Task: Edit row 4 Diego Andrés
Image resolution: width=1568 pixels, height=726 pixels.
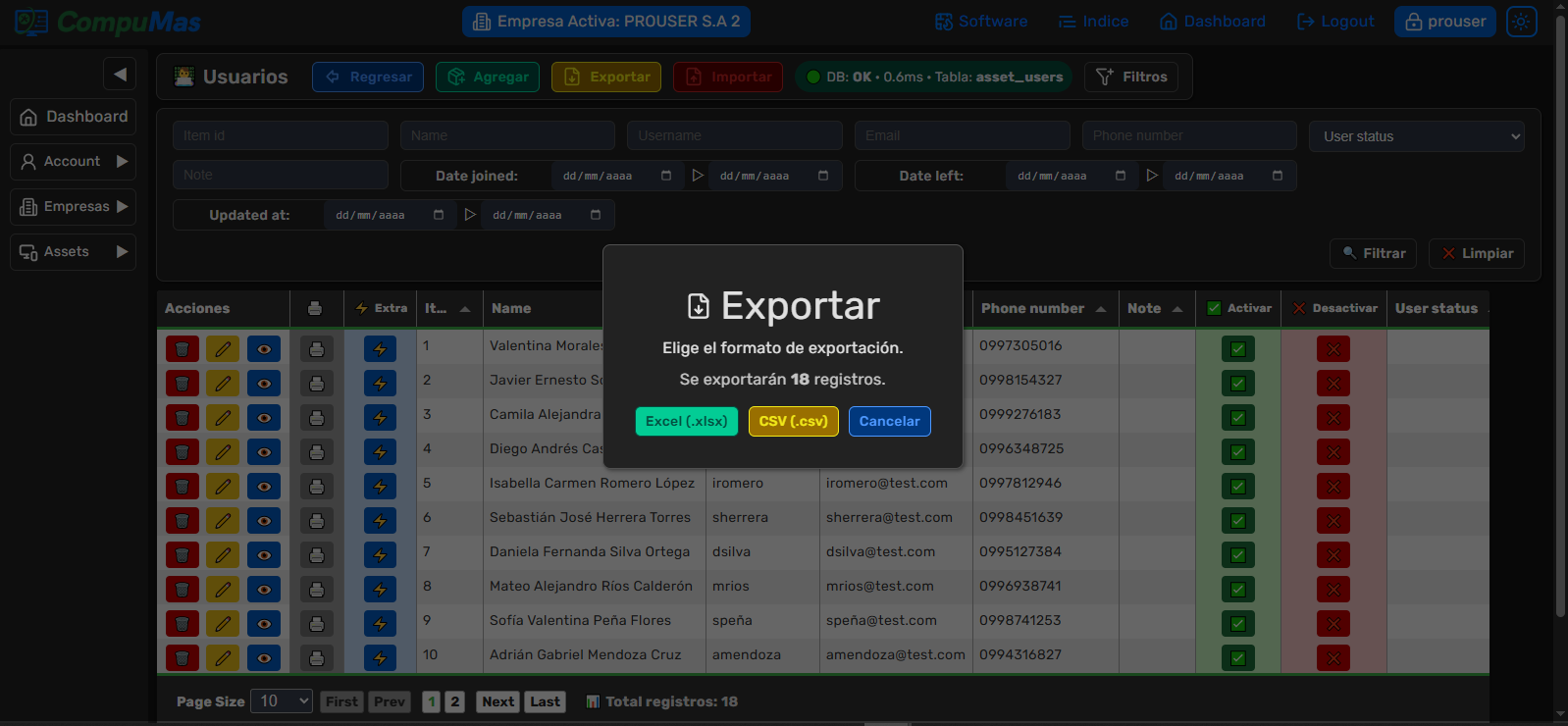Action: tap(223, 452)
